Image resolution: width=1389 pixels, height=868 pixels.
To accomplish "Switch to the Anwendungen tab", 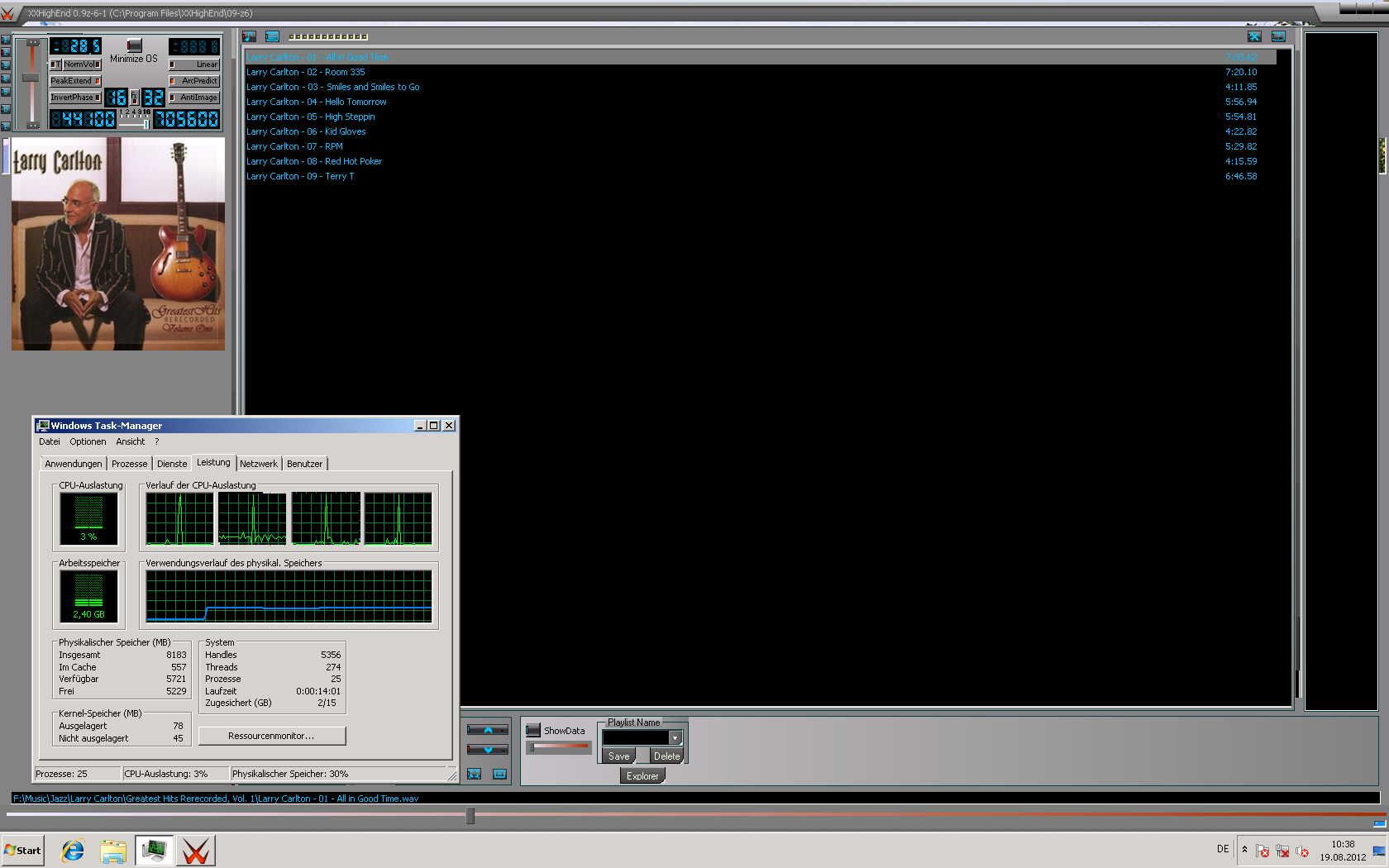I will tap(74, 464).
